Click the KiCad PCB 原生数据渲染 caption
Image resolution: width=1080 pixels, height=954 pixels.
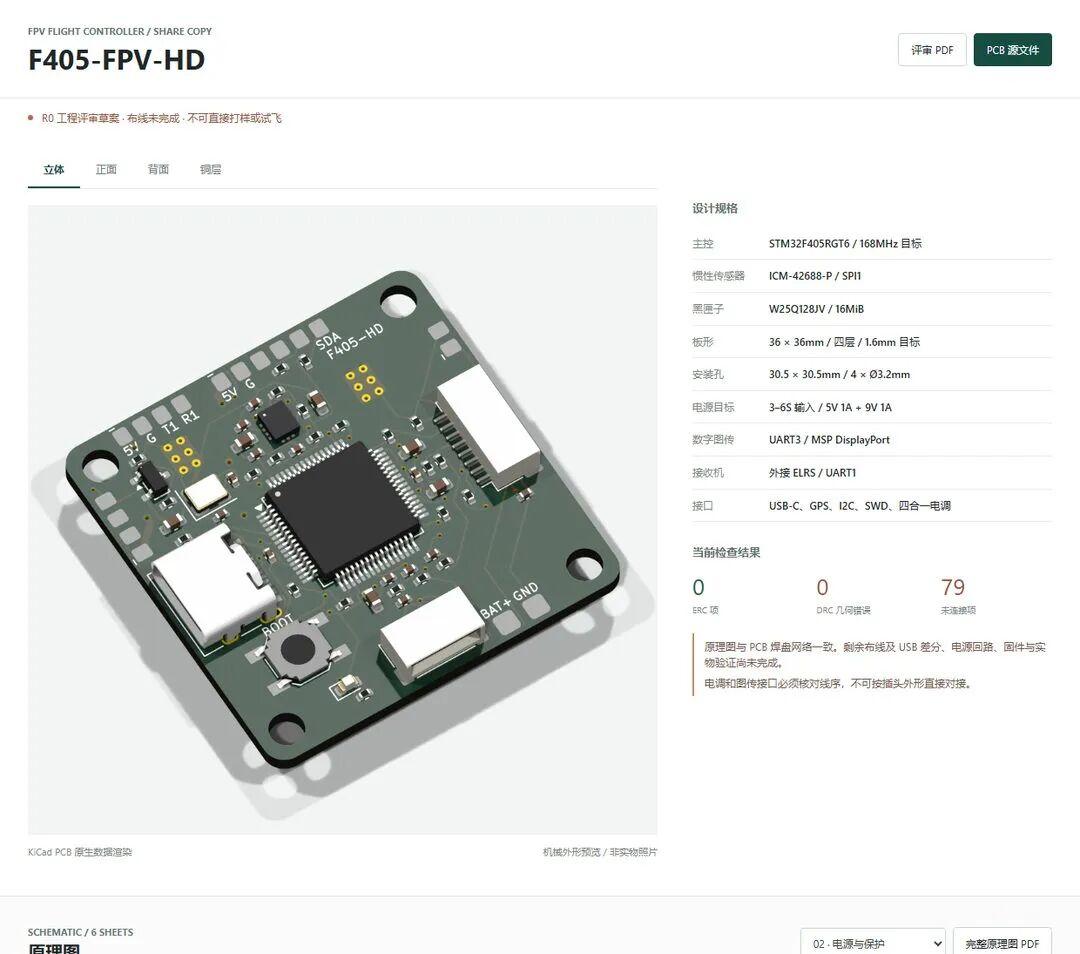click(80, 852)
